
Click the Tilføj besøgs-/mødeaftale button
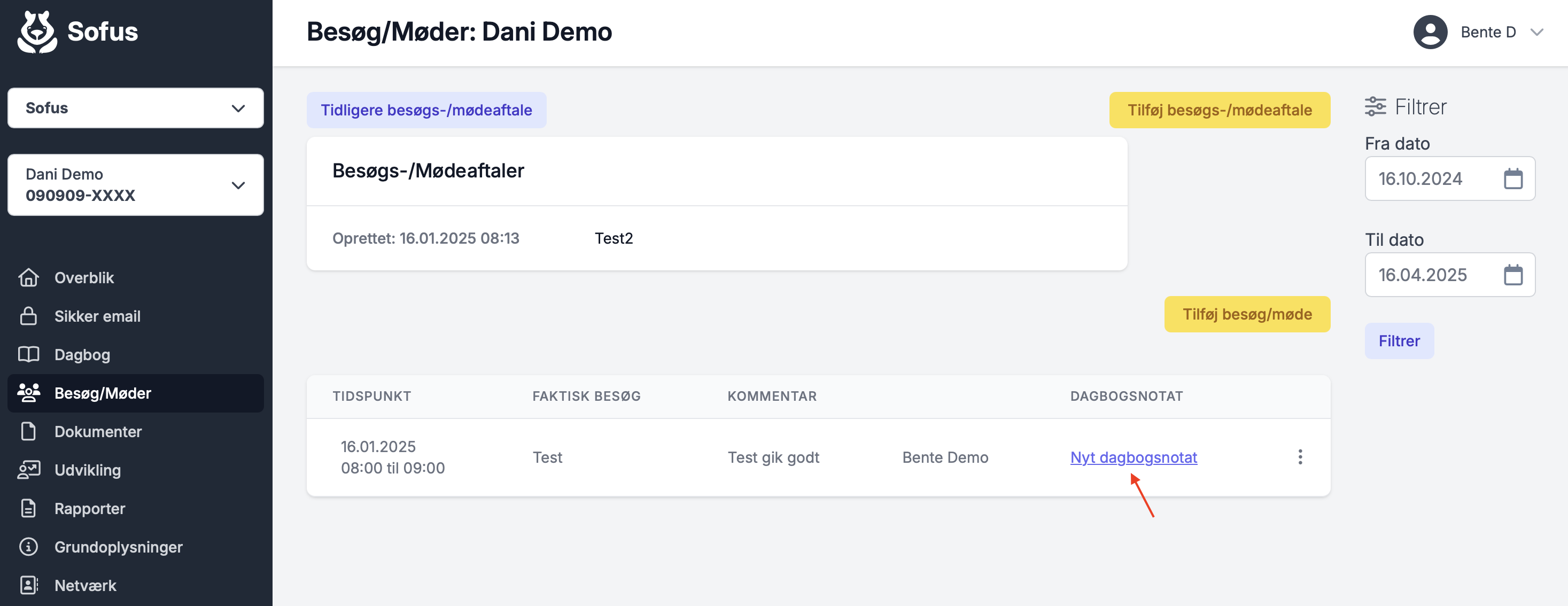[x=1219, y=110]
